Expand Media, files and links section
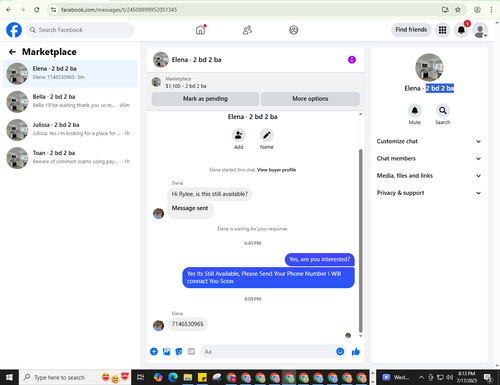This screenshot has width=500, height=385. point(429,176)
